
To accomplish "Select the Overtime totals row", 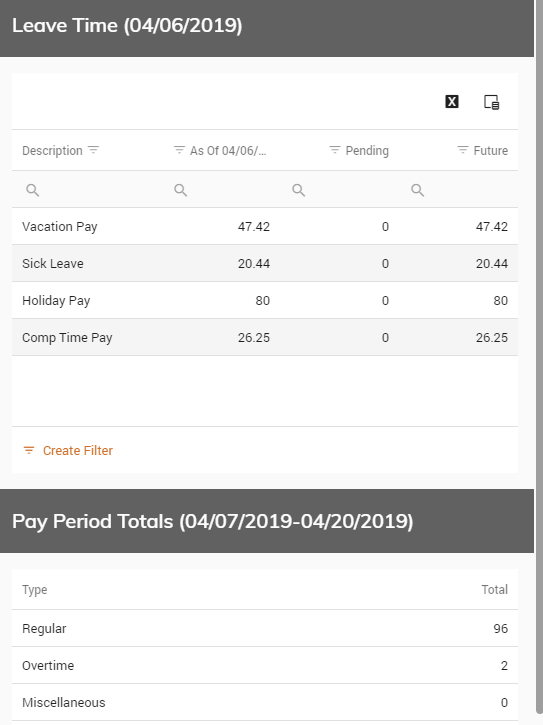I will pyautogui.click(x=265, y=665).
